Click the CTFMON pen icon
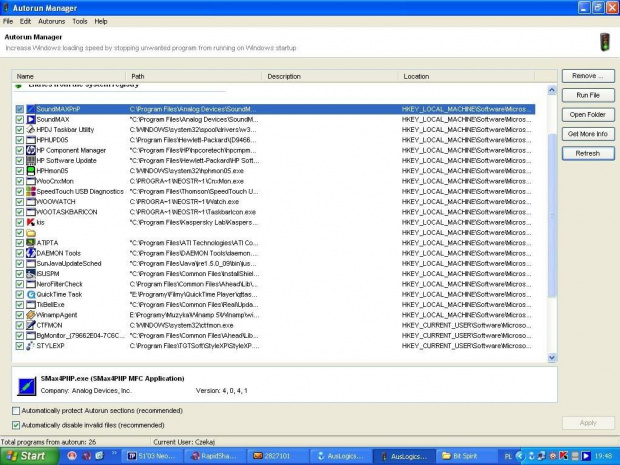This screenshot has width=620, height=465. pos(31,325)
